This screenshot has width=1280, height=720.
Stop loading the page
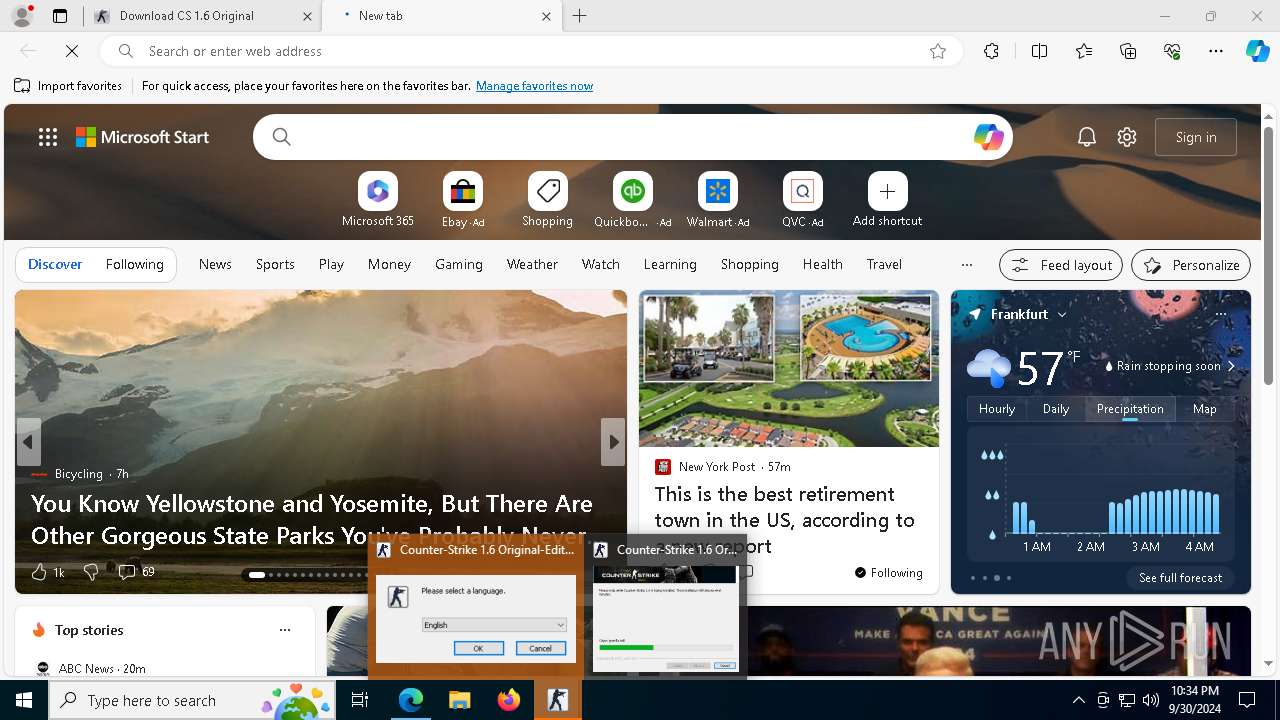click(72, 51)
